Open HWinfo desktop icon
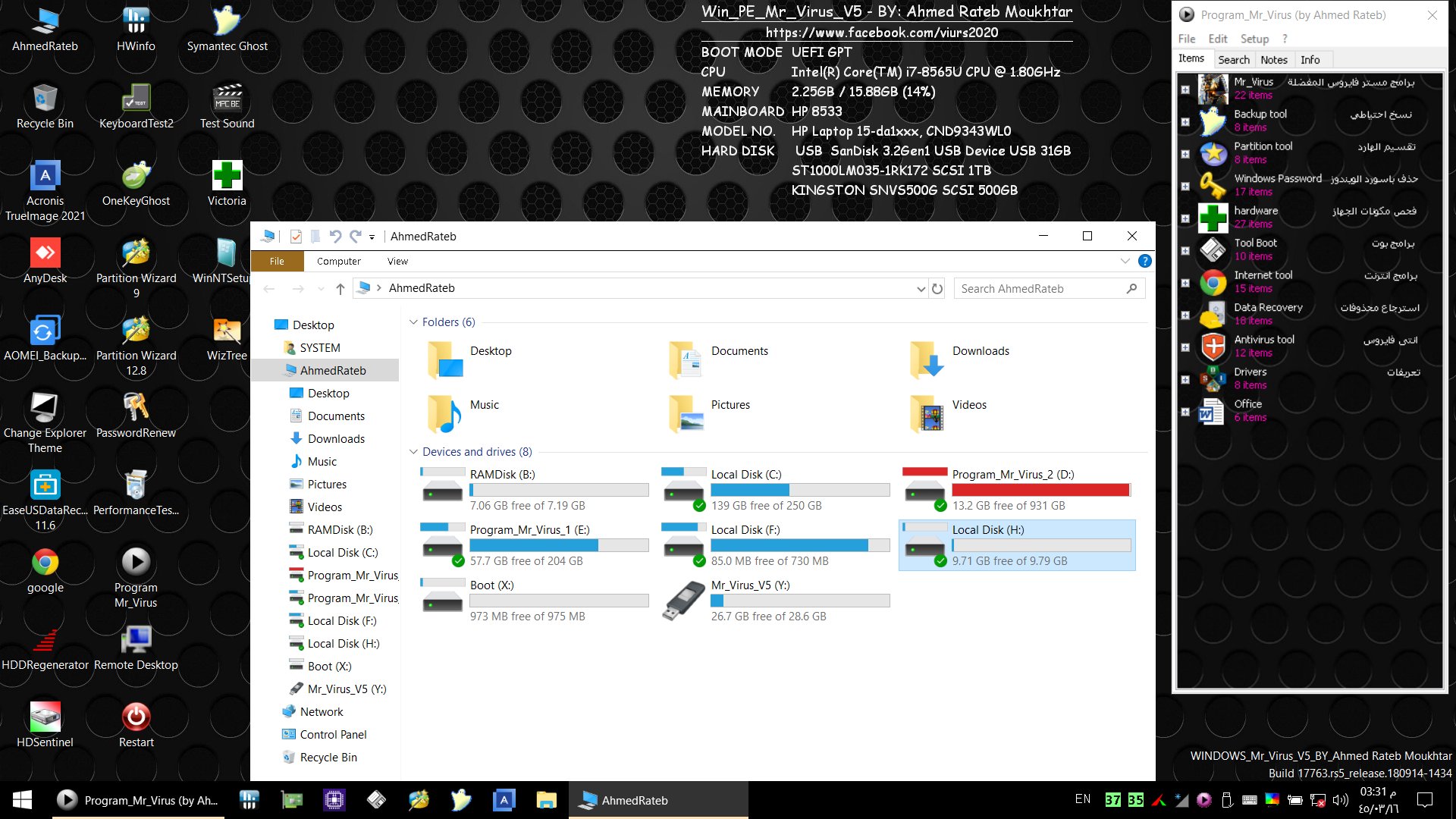This screenshot has height=819, width=1456. (136, 30)
